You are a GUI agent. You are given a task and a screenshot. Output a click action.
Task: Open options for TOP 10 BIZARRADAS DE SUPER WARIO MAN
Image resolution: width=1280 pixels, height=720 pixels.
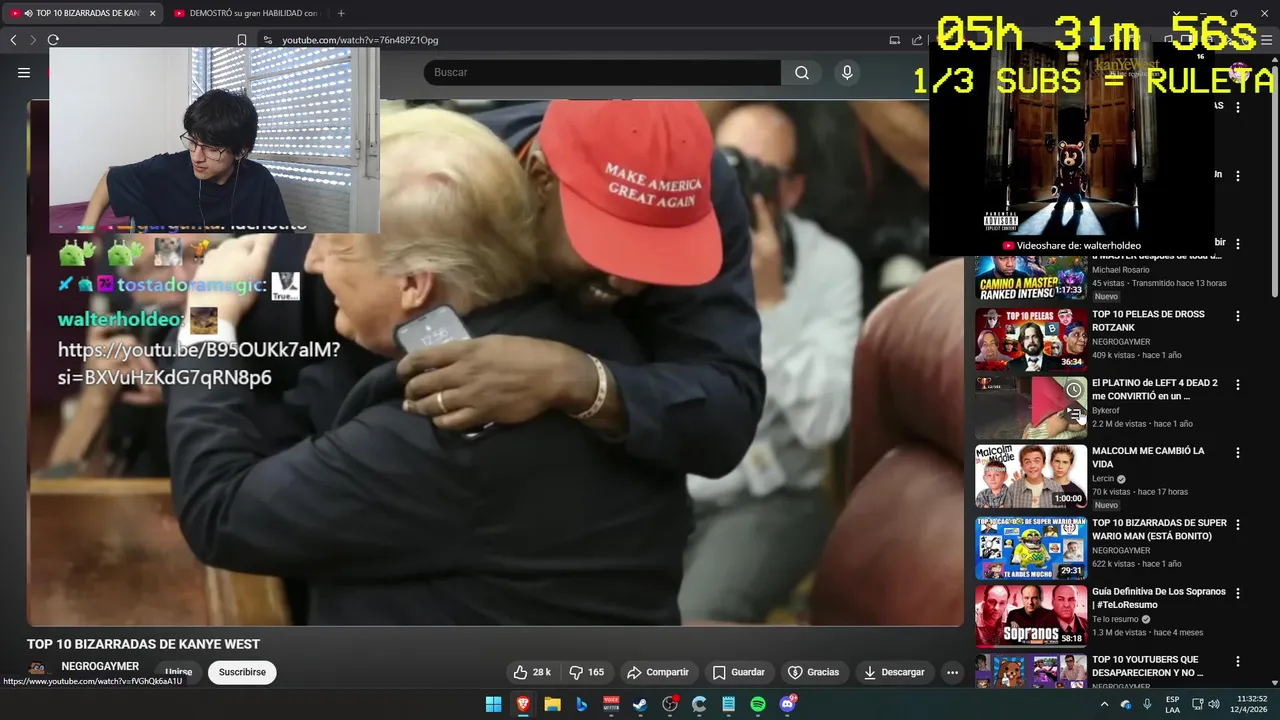1238,525
